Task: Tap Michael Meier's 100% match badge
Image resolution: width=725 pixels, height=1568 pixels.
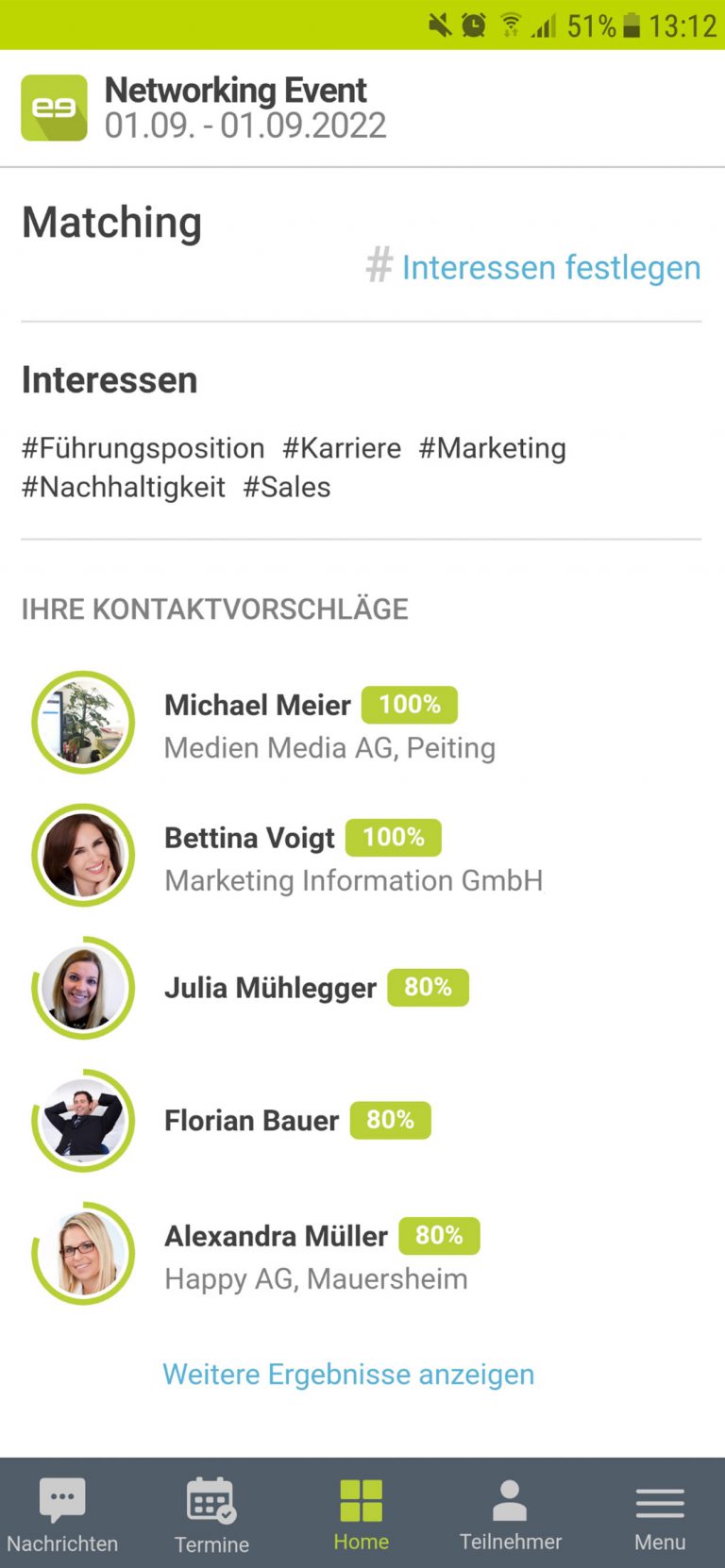Action: [x=410, y=705]
